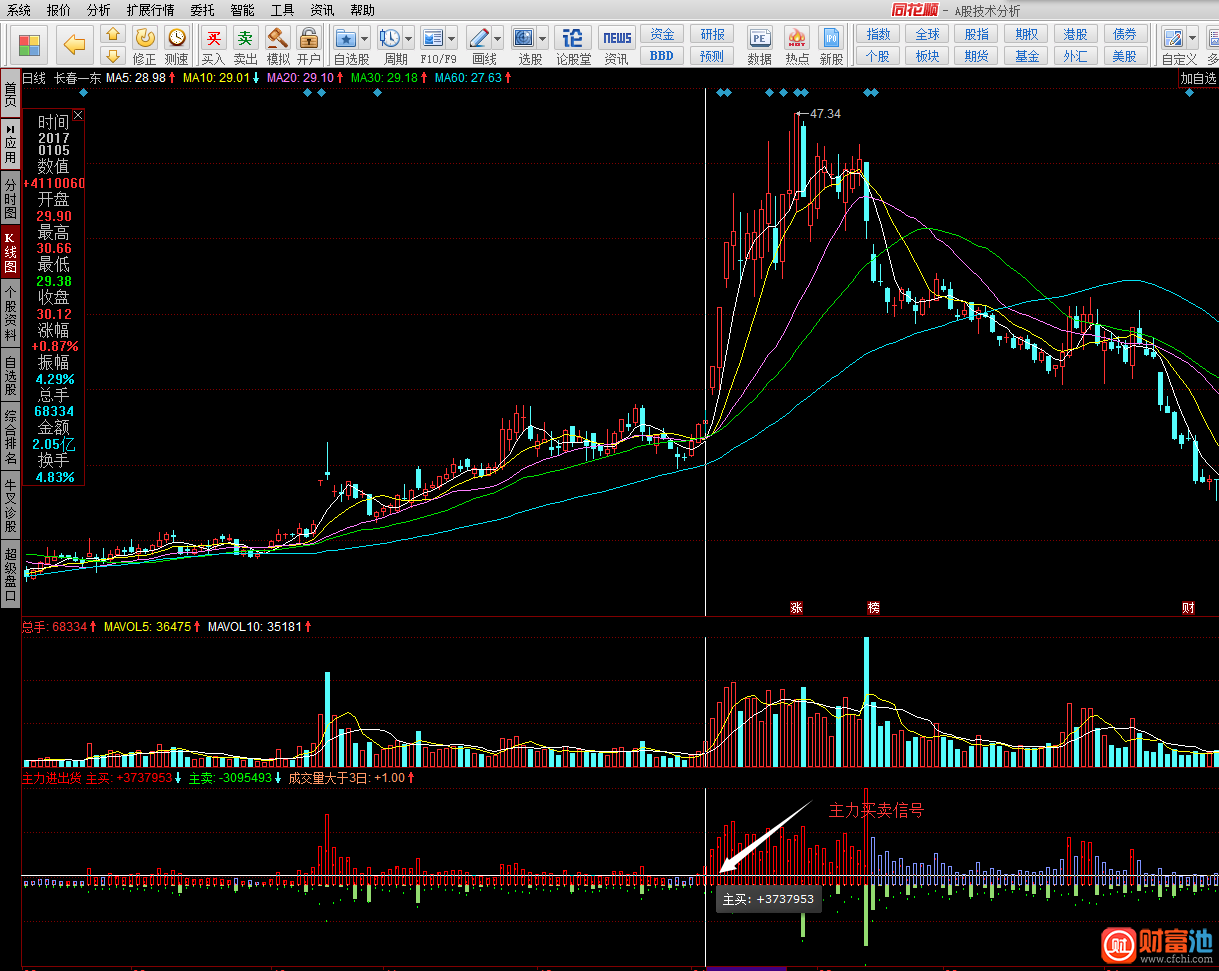
Task: Click the 加自选 button
Action: tap(1198, 78)
